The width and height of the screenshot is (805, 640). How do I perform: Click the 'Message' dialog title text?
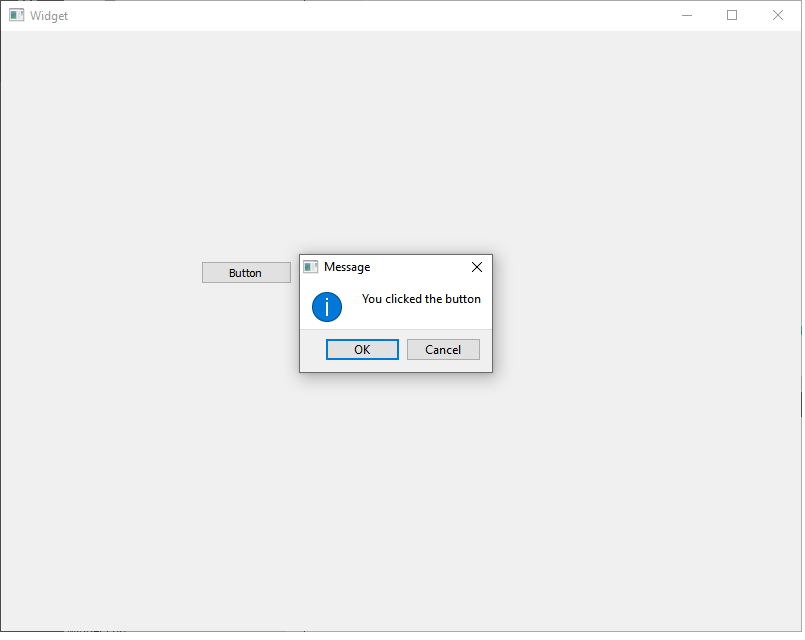(x=348, y=268)
